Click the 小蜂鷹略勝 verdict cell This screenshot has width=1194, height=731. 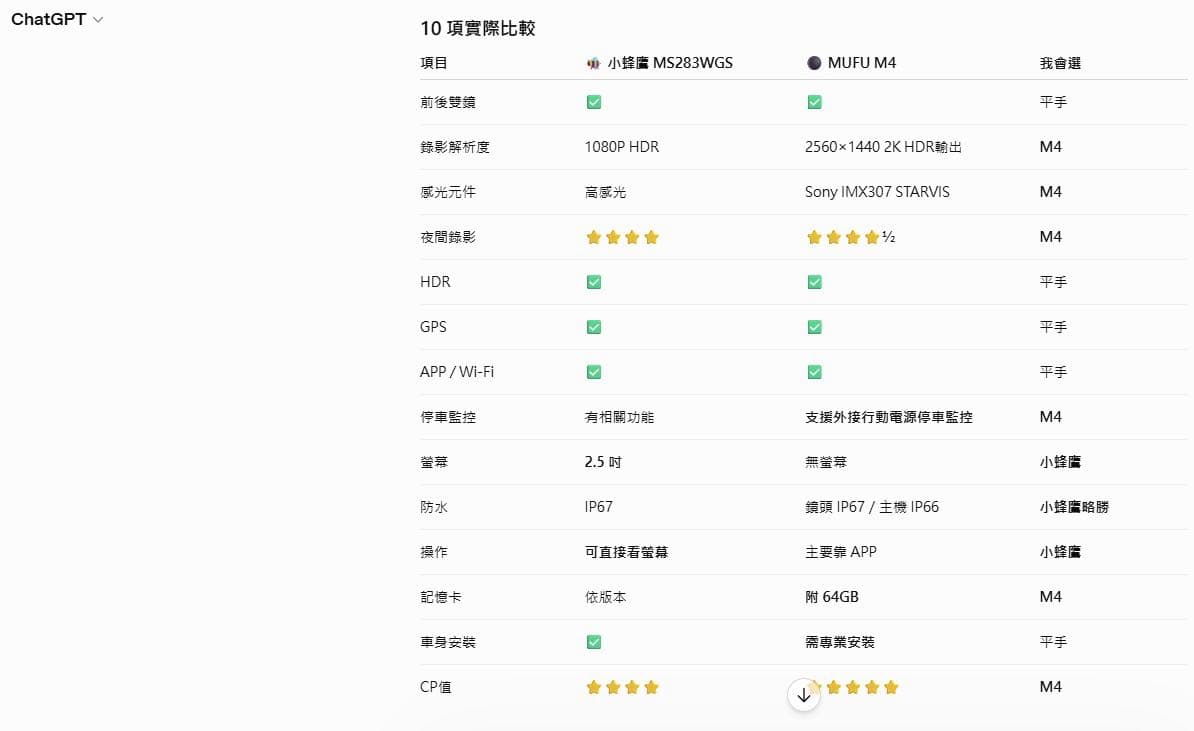[x=1074, y=506]
